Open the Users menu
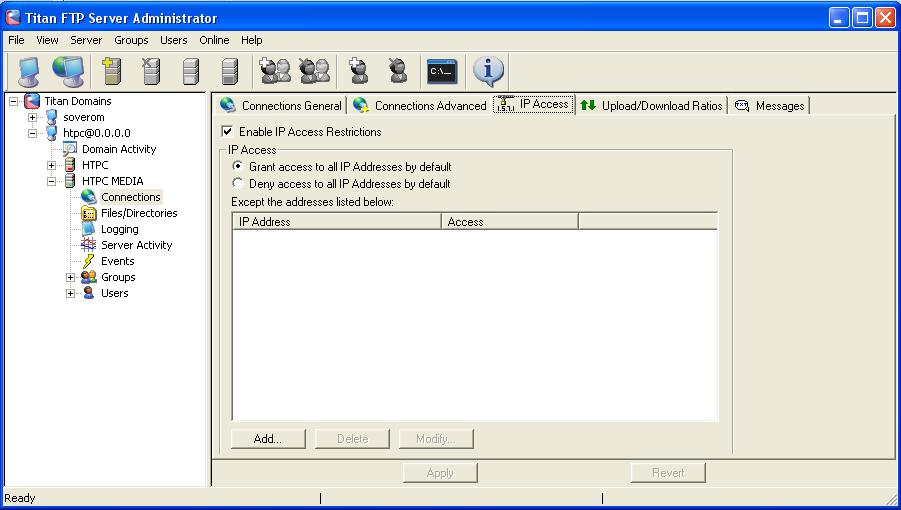The image size is (901, 510). pyautogui.click(x=174, y=40)
